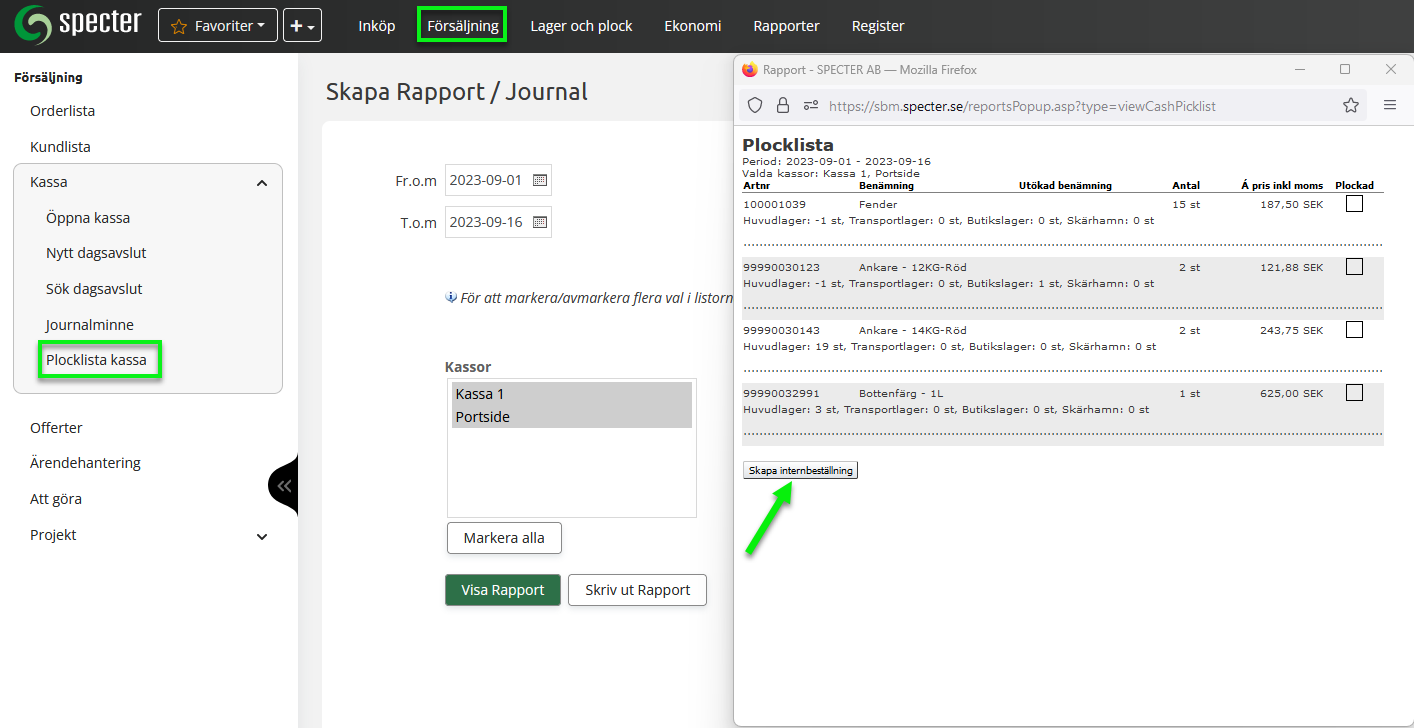Check Plockad box for Fender row
The image size is (1414, 728).
pyautogui.click(x=1354, y=204)
